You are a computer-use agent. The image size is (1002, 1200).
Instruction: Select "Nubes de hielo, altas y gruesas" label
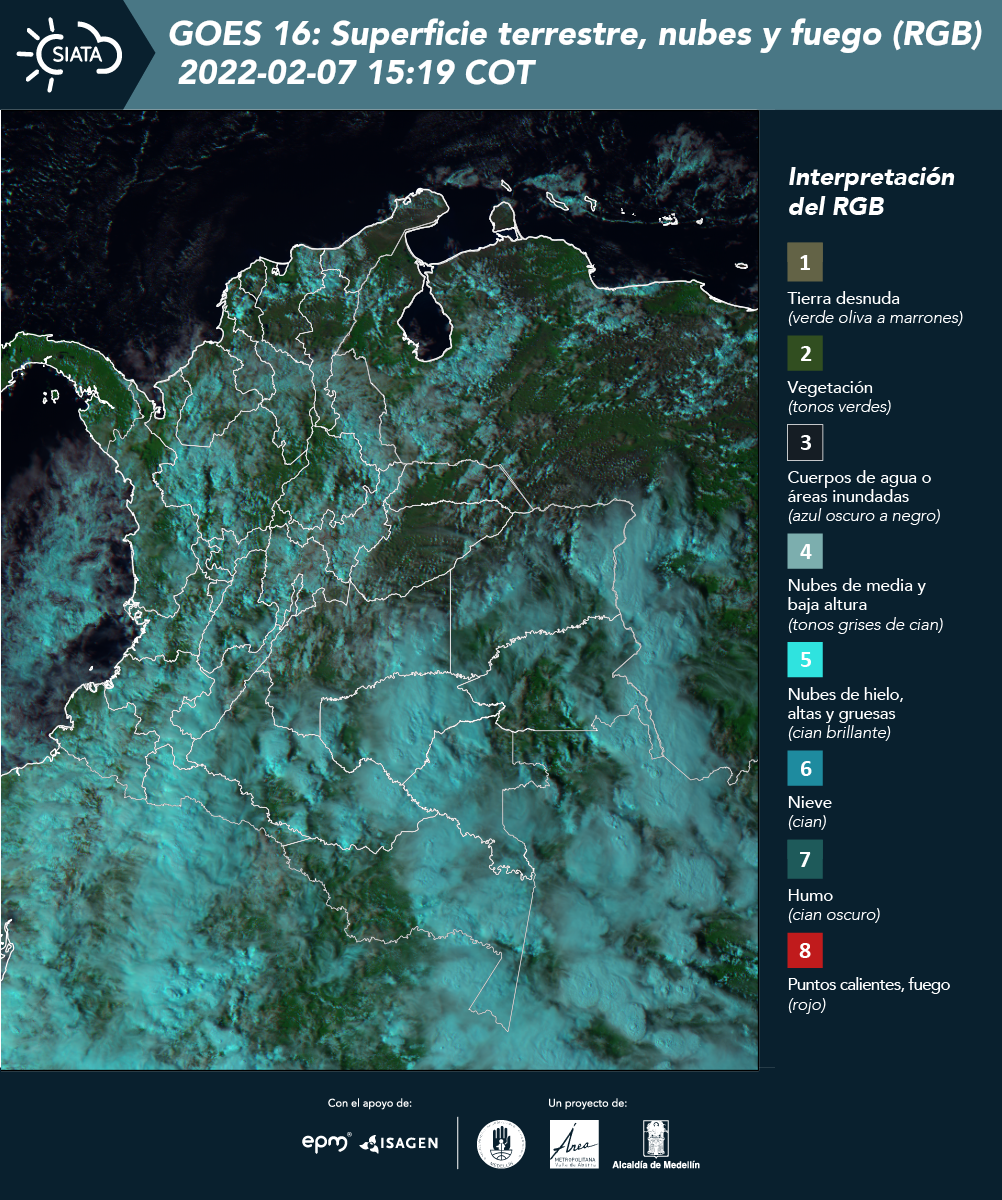pos(846,704)
